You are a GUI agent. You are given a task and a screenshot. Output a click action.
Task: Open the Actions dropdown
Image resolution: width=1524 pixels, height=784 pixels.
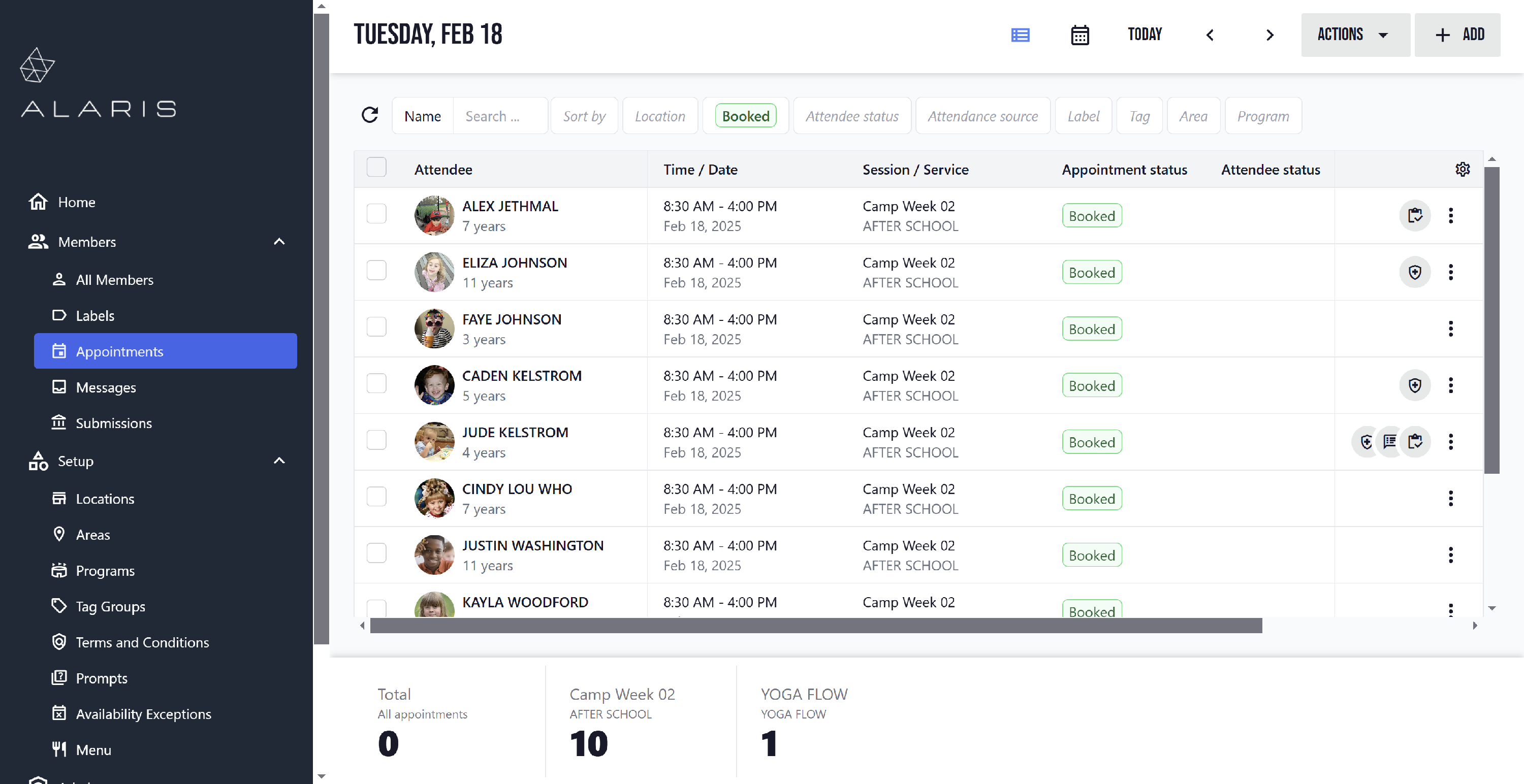coord(1355,35)
